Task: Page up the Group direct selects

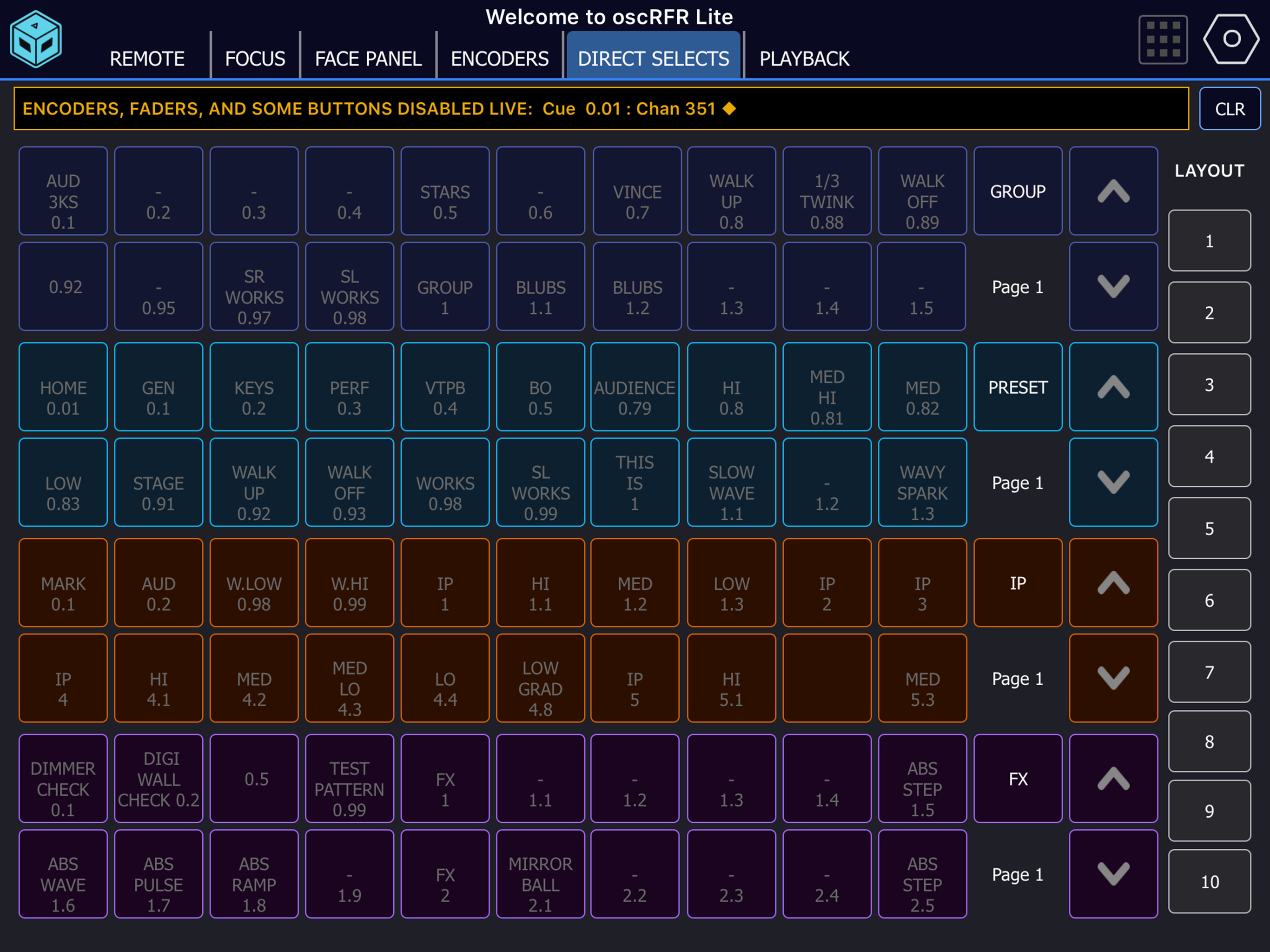Action: tap(1113, 191)
